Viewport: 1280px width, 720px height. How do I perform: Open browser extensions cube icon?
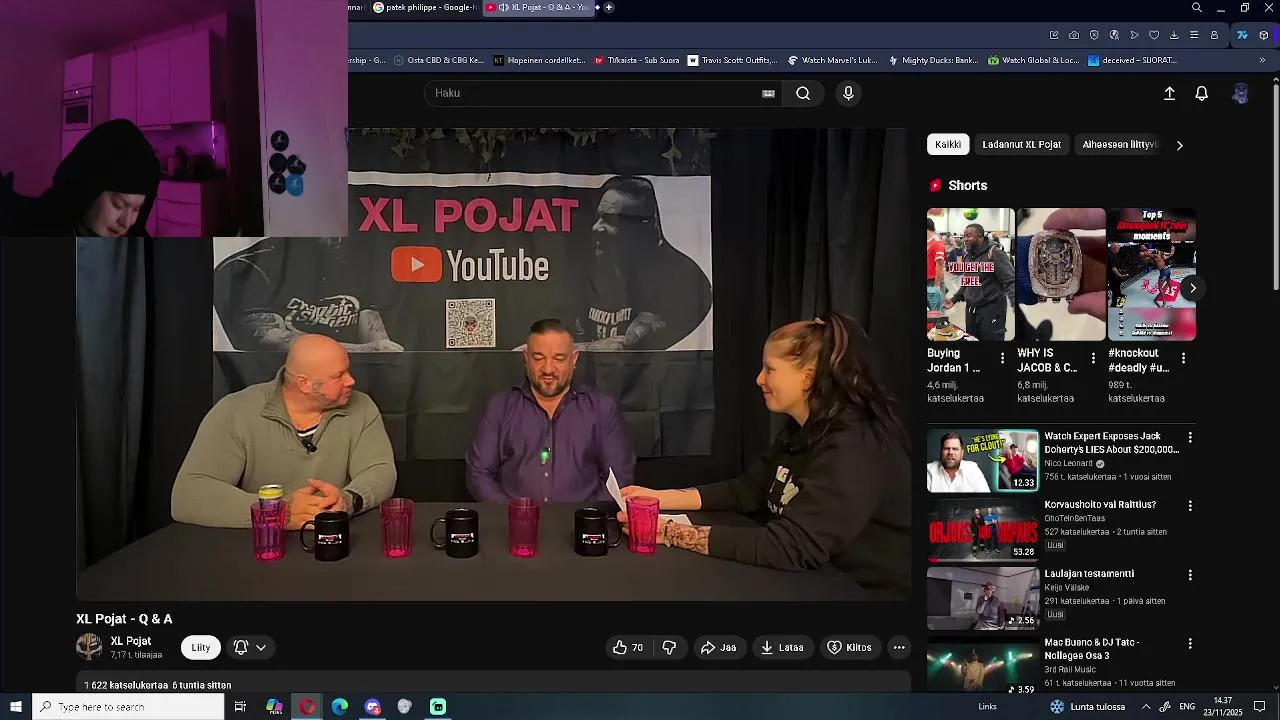pyautogui.click(x=1264, y=35)
